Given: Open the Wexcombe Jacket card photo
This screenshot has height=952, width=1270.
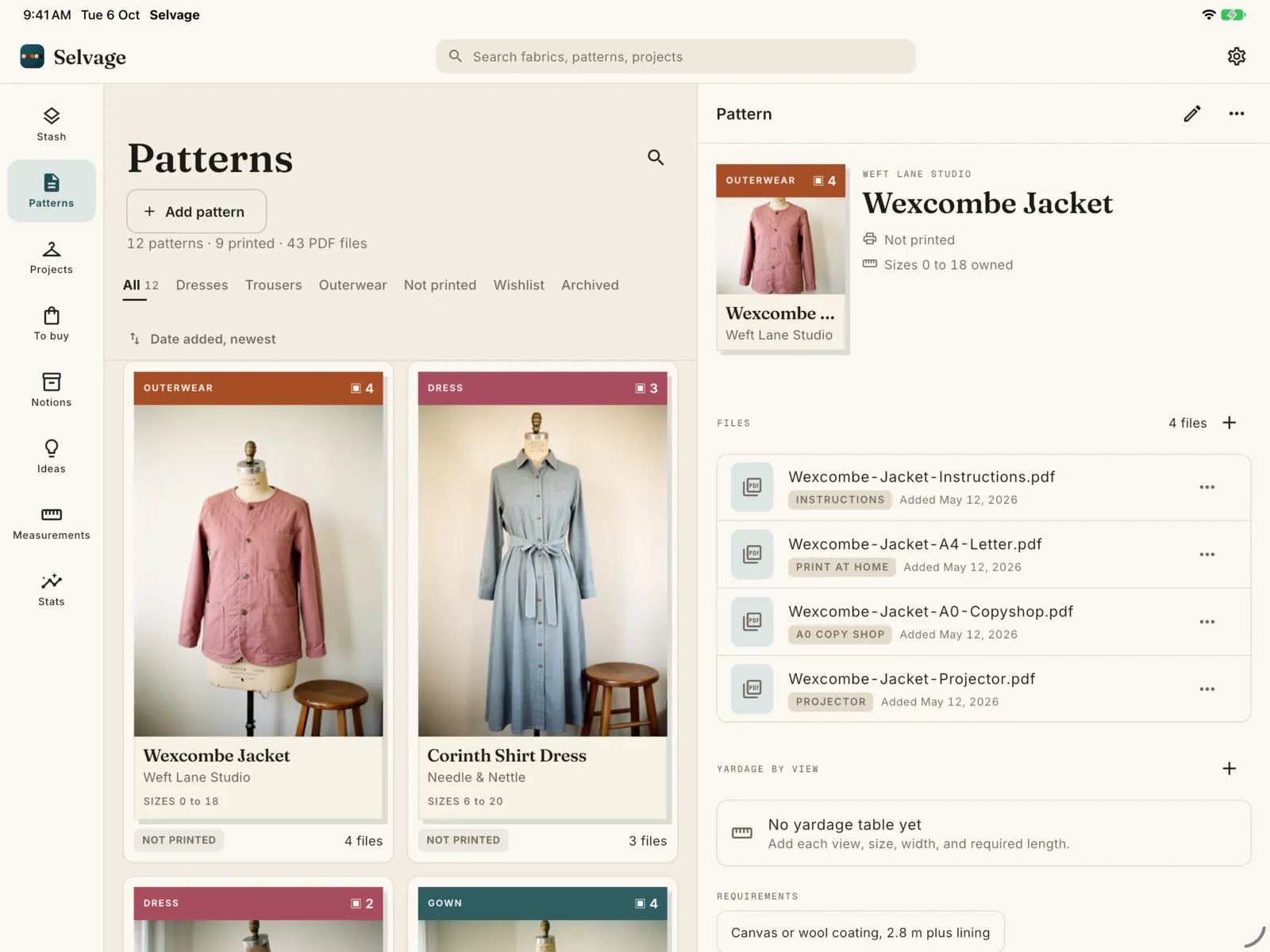Looking at the screenshot, I should point(258,570).
